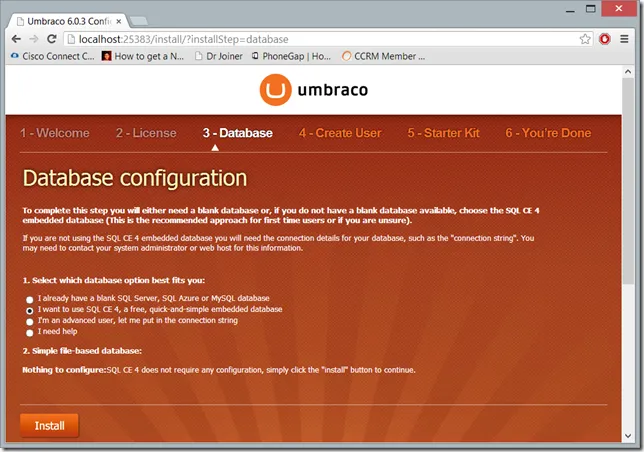
Task: Go to step 3 - Database
Action: (237, 133)
